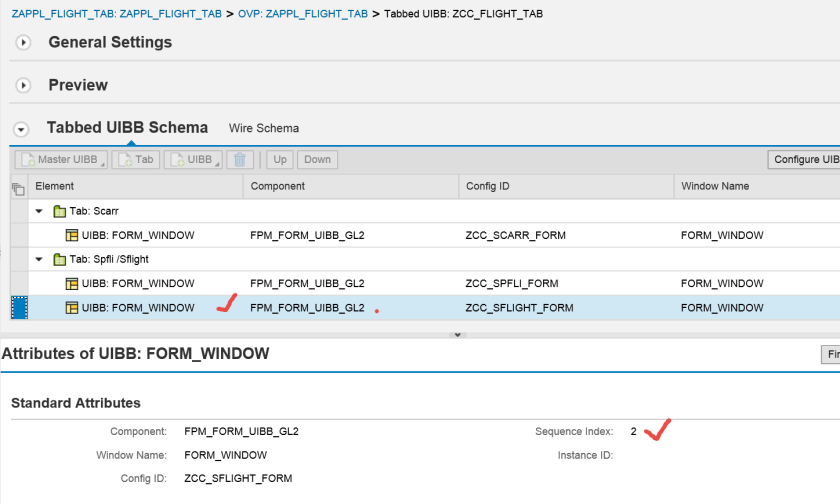This screenshot has height=504, width=840.
Task: Expand the General Settings panel
Action: [24, 43]
